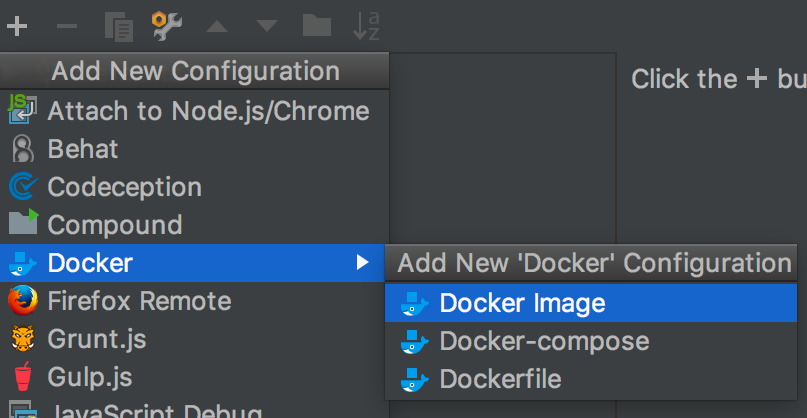Pick the Compound configuration entry
This screenshot has height=418, width=807.
[114, 225]
